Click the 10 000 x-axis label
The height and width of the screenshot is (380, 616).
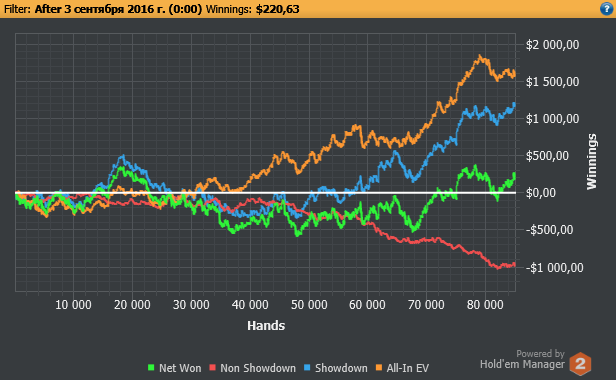(73, 305)
